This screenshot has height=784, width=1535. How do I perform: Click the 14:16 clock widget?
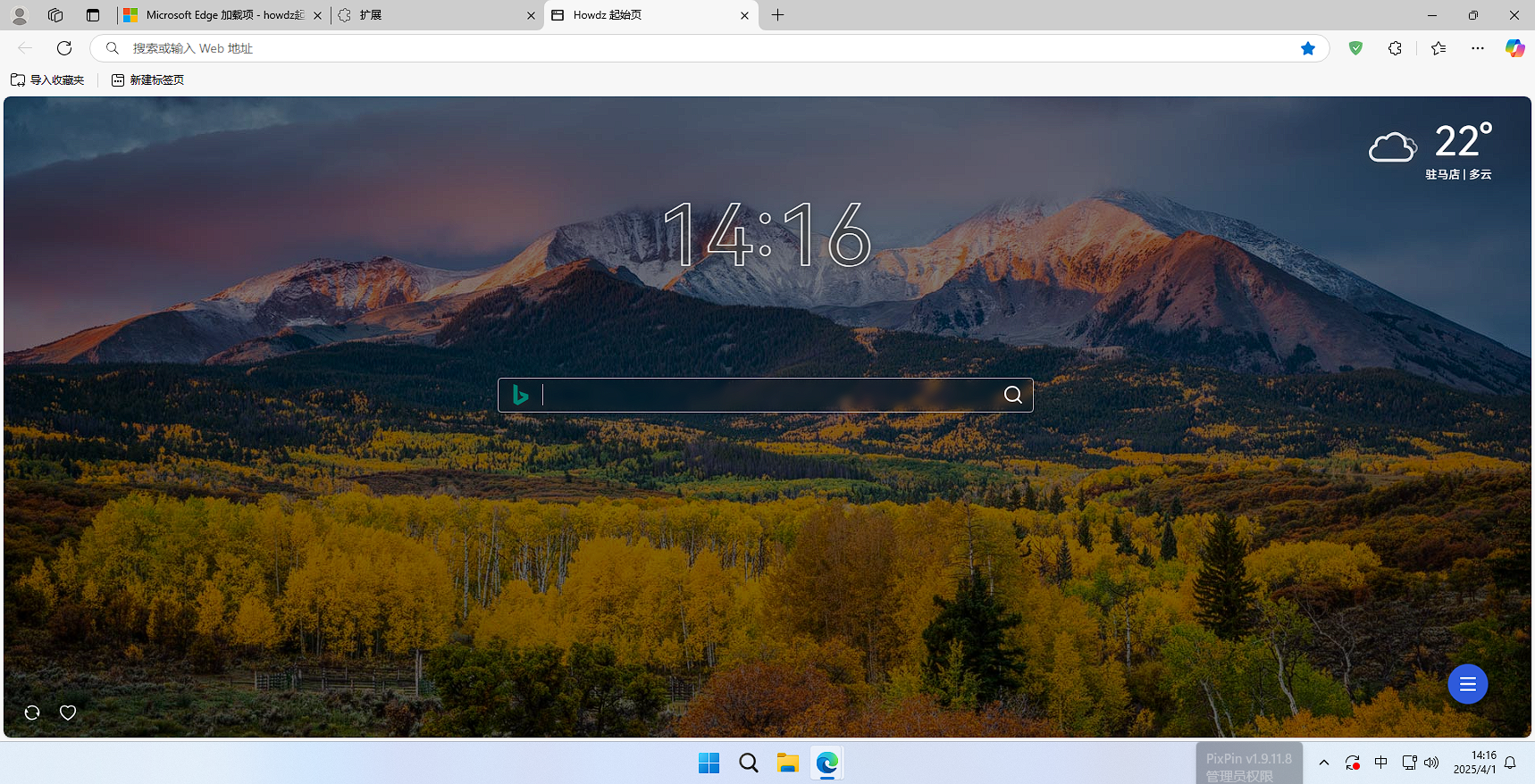pyautogui.click(x=767, y=235)
